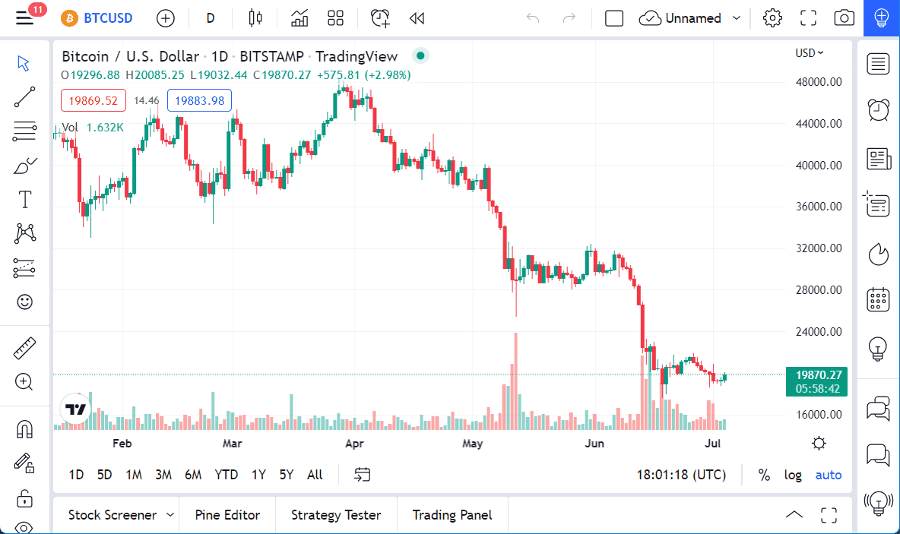
Task: Expand the Unnamed layout dropdown
Action: click(737, 18)
